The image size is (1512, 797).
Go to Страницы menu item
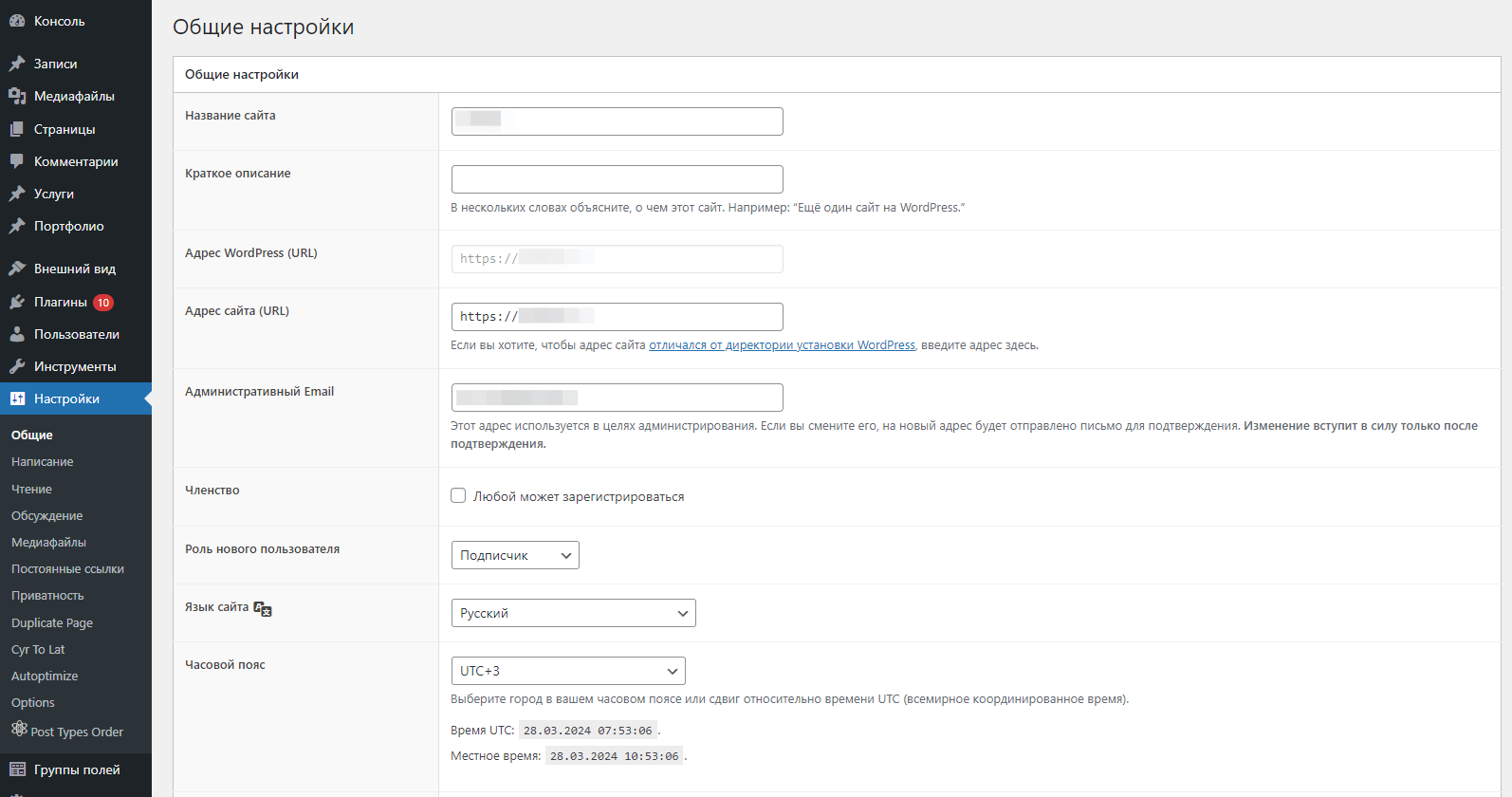tap(76, 129)
